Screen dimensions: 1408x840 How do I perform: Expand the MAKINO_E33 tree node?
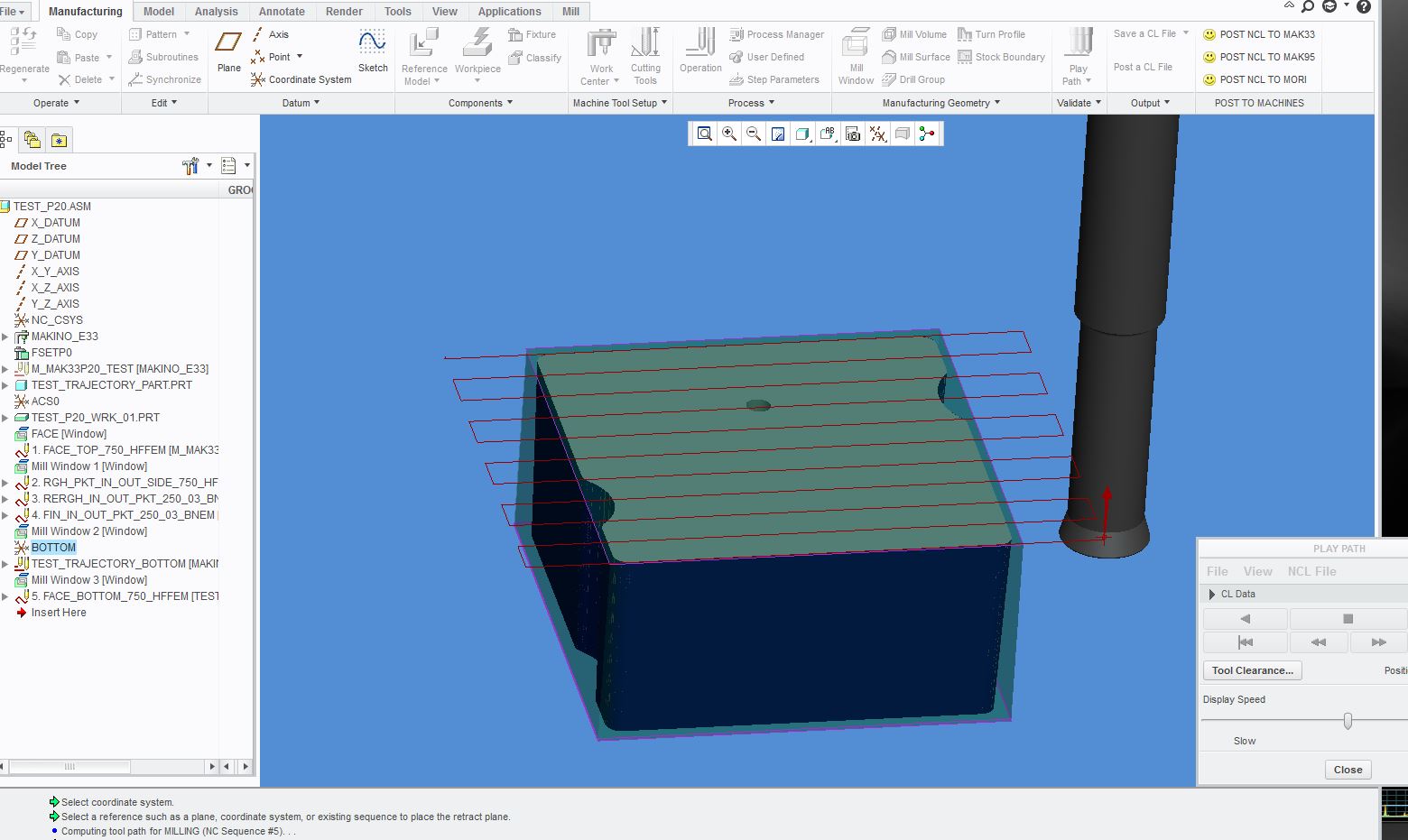click(7, 336)
